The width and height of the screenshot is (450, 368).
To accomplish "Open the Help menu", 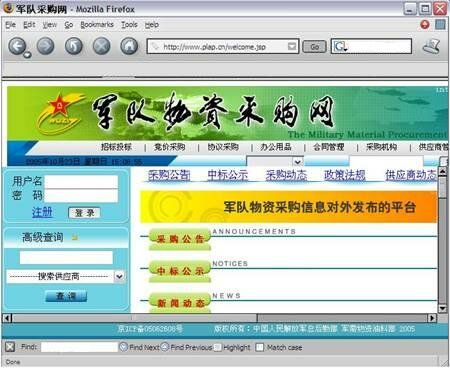I will click(152, 25).
